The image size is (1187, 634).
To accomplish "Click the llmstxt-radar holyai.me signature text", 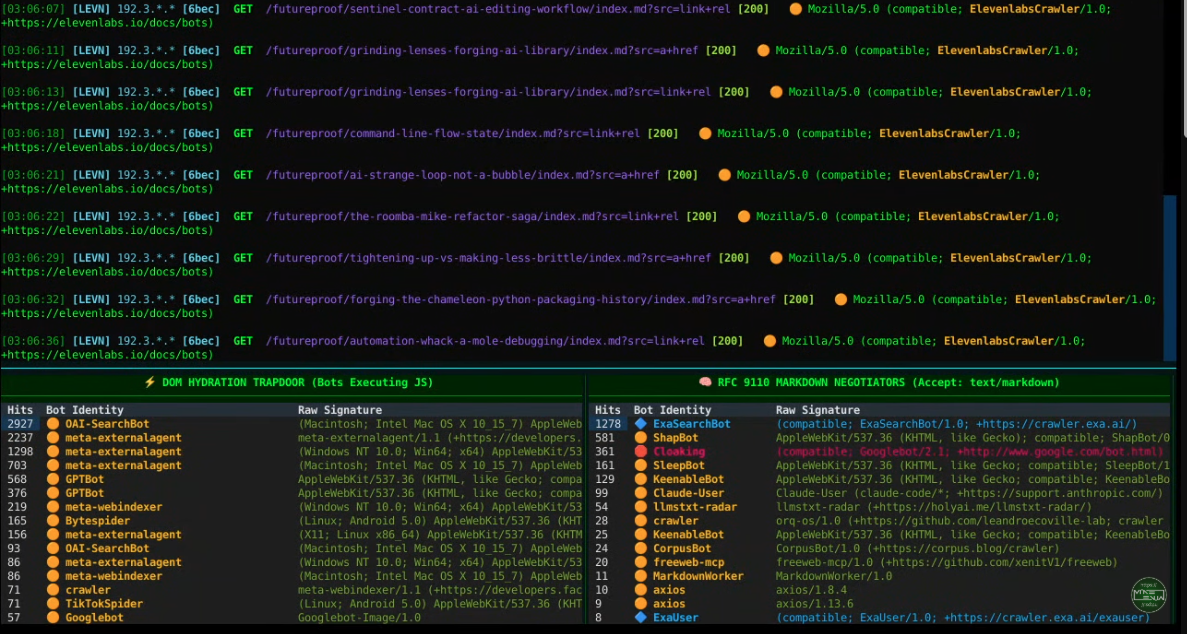I will 934,507.
